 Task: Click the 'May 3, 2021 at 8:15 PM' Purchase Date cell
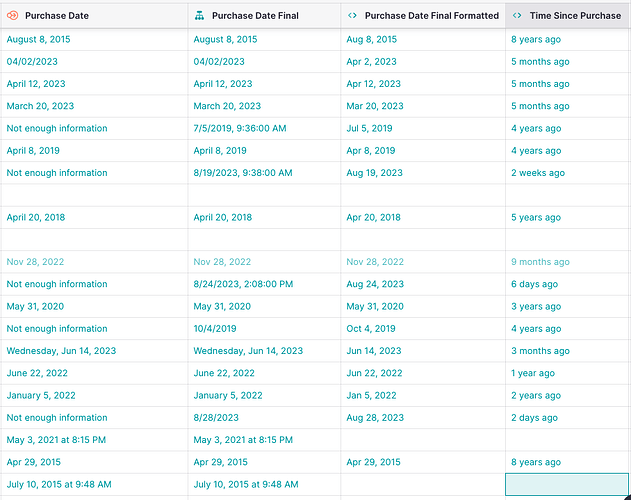94,440
